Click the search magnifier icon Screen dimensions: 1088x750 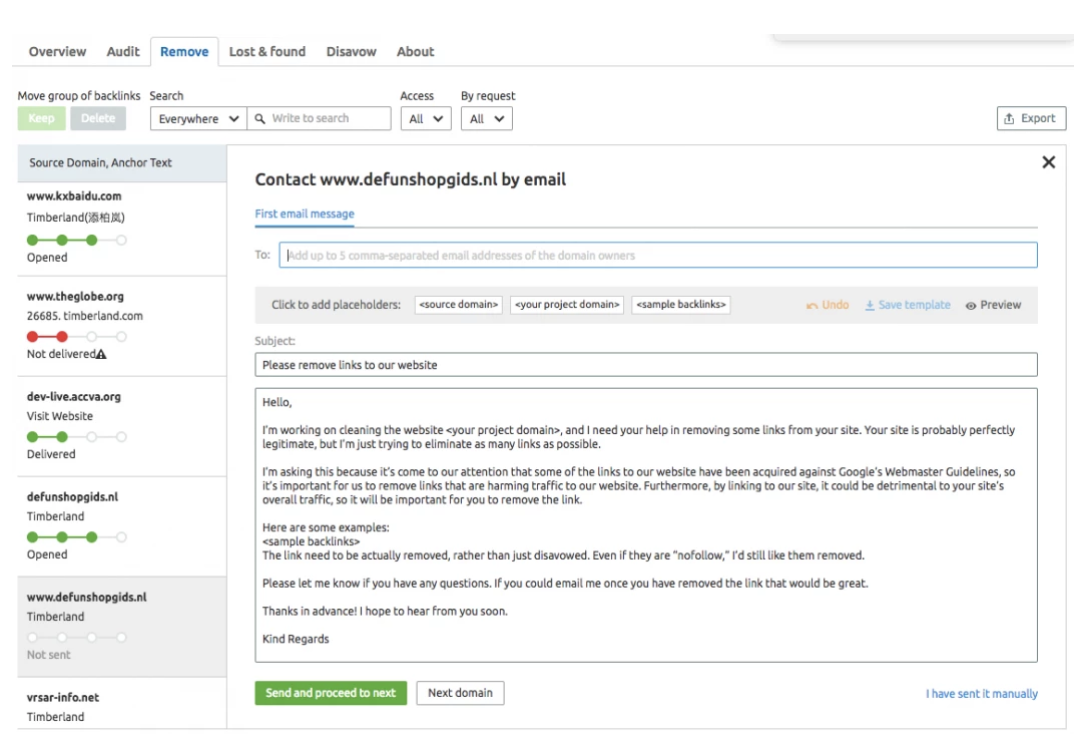point(260,118)
